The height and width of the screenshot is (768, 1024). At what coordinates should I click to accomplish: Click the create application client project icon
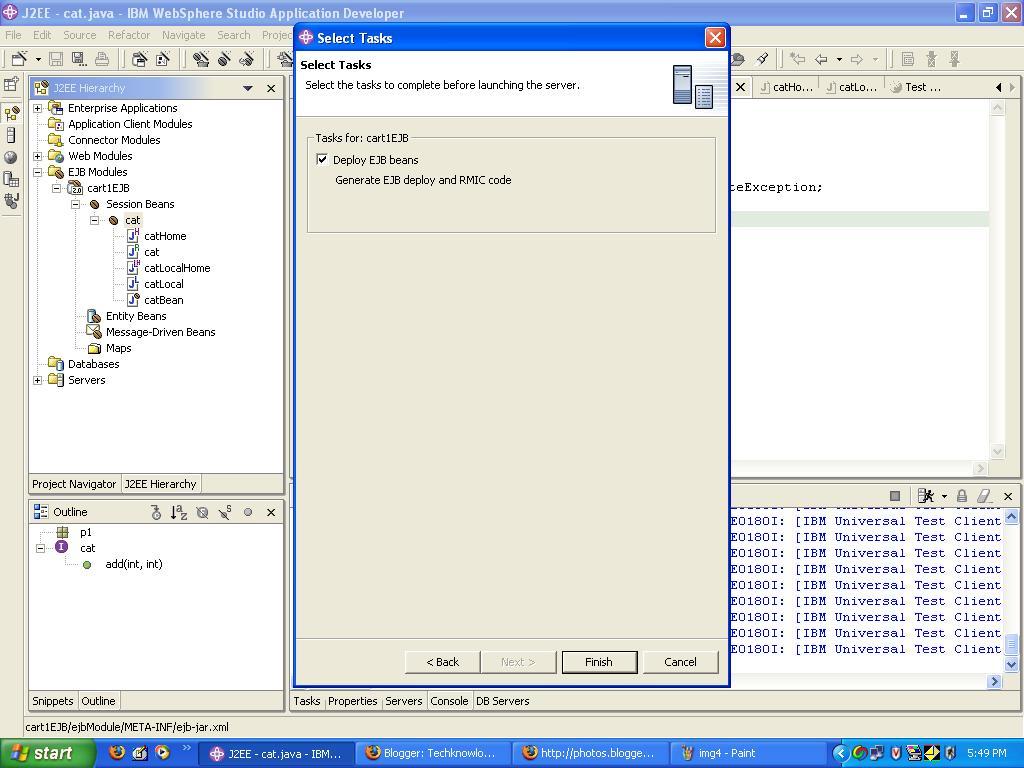(163, 59)
